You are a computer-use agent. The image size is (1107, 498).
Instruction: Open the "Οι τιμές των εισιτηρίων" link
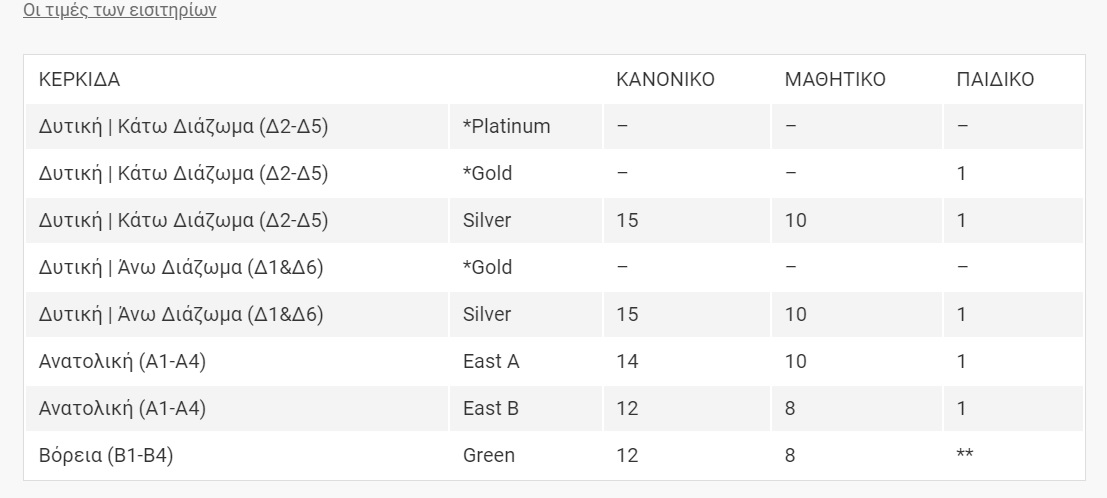(120, 11)
